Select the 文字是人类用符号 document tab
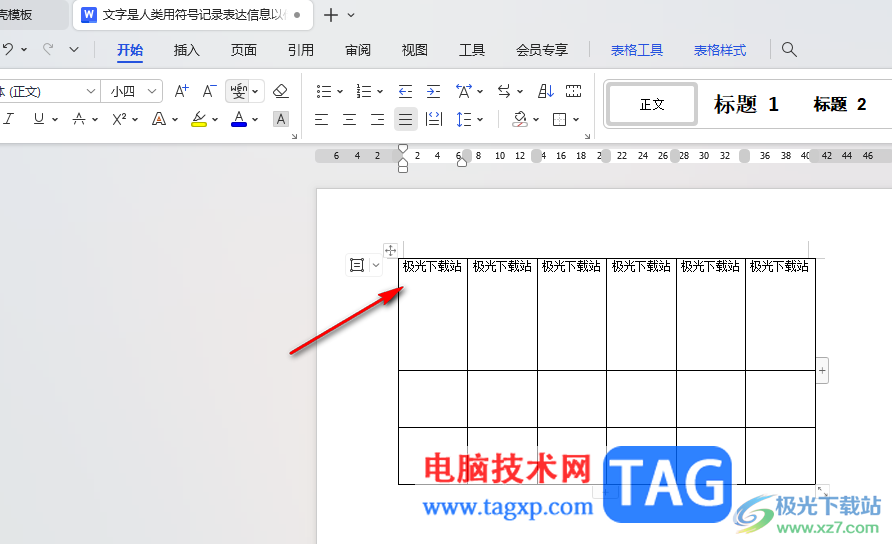The height and width of the screenshot is (544, 892). point(193,15)
